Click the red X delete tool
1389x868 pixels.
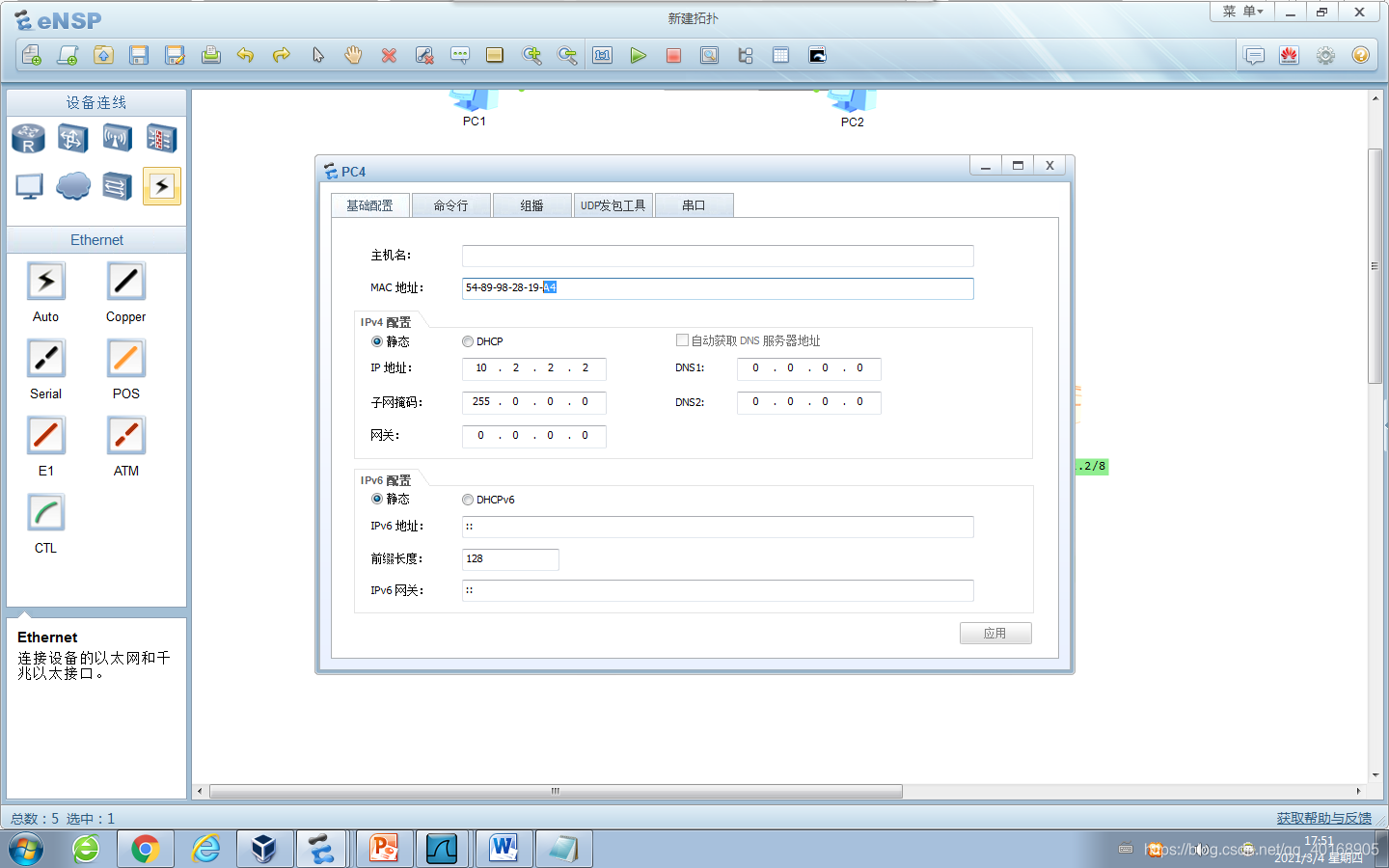pyautogui.click(x=389, y=55)
